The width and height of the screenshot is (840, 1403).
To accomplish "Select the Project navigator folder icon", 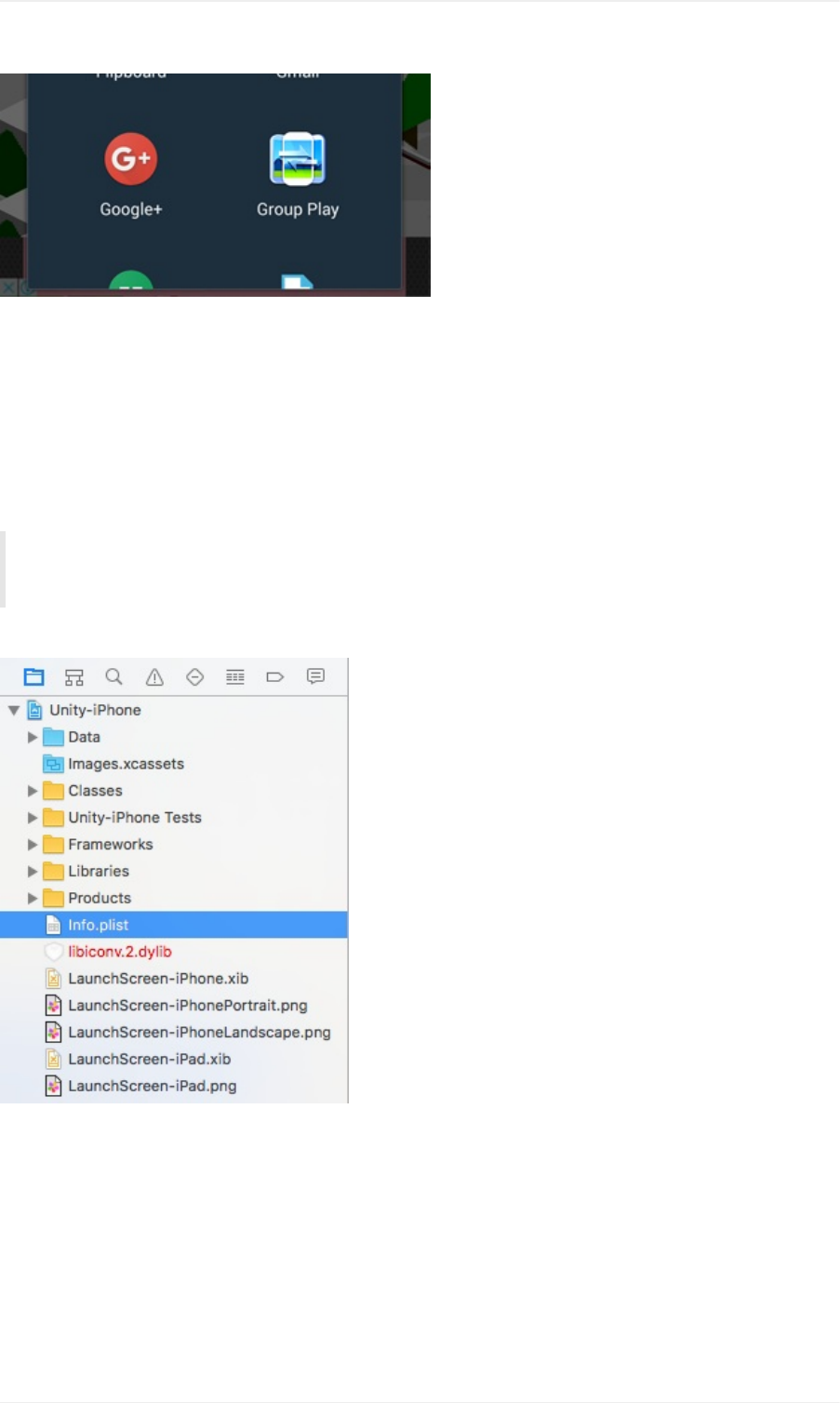I will 34,677.
